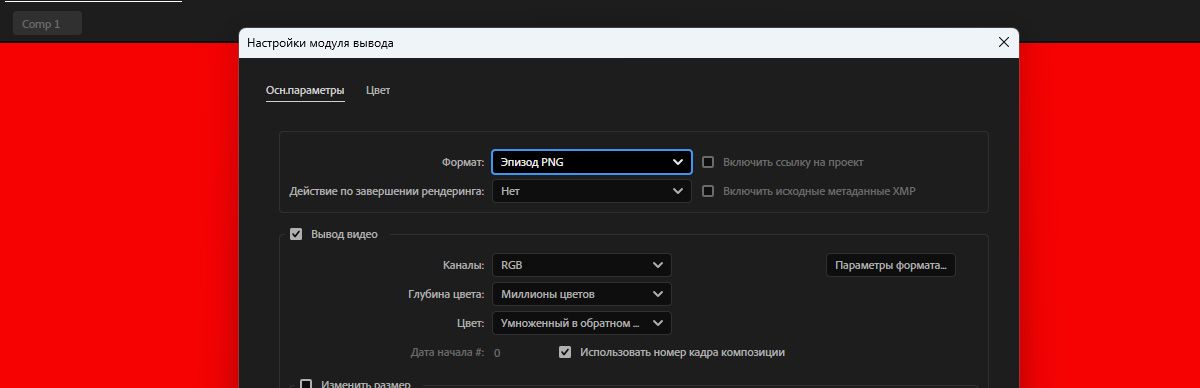Switch to the Цвет tab
The height and width of the screenshot is (388, 1200).
click(x=378, y=90)
